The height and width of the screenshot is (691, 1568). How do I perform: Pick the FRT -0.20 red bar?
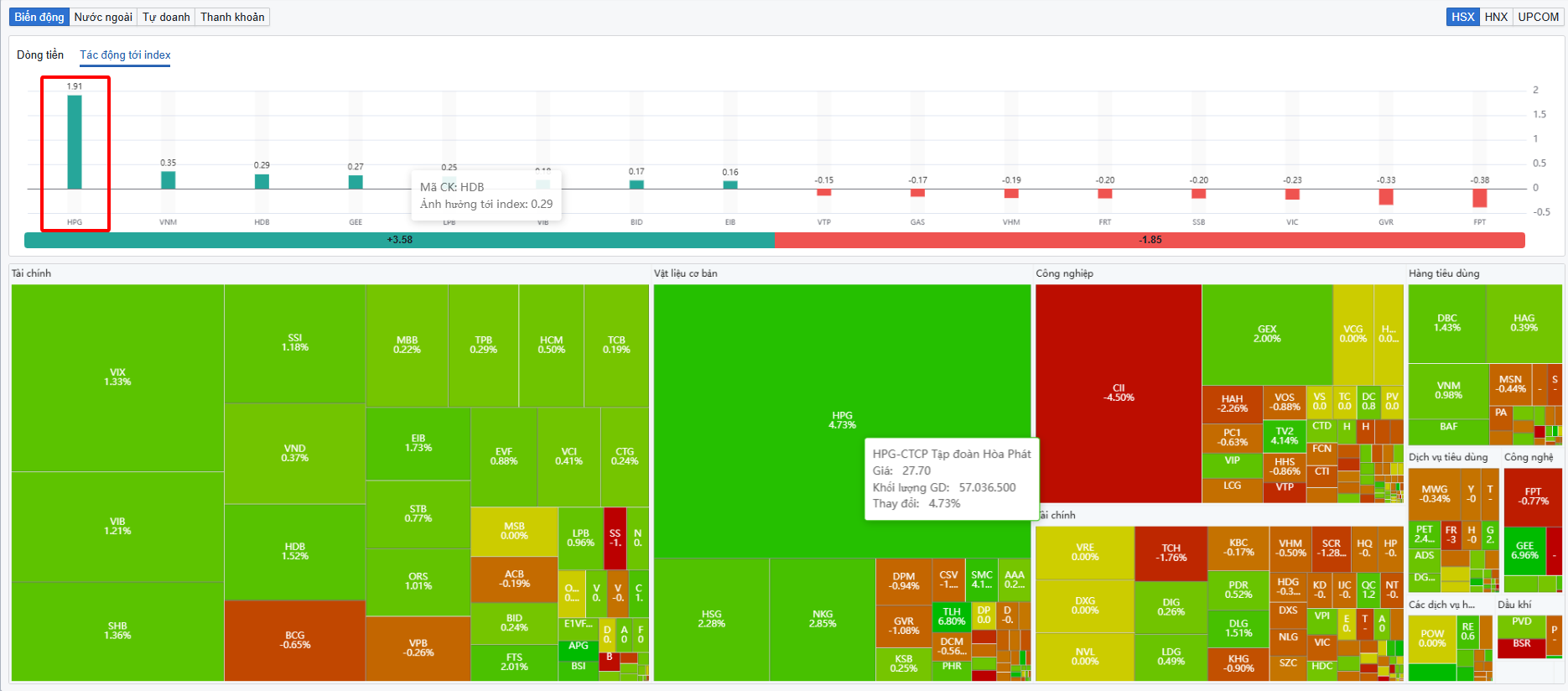(x=1105, y=194)
